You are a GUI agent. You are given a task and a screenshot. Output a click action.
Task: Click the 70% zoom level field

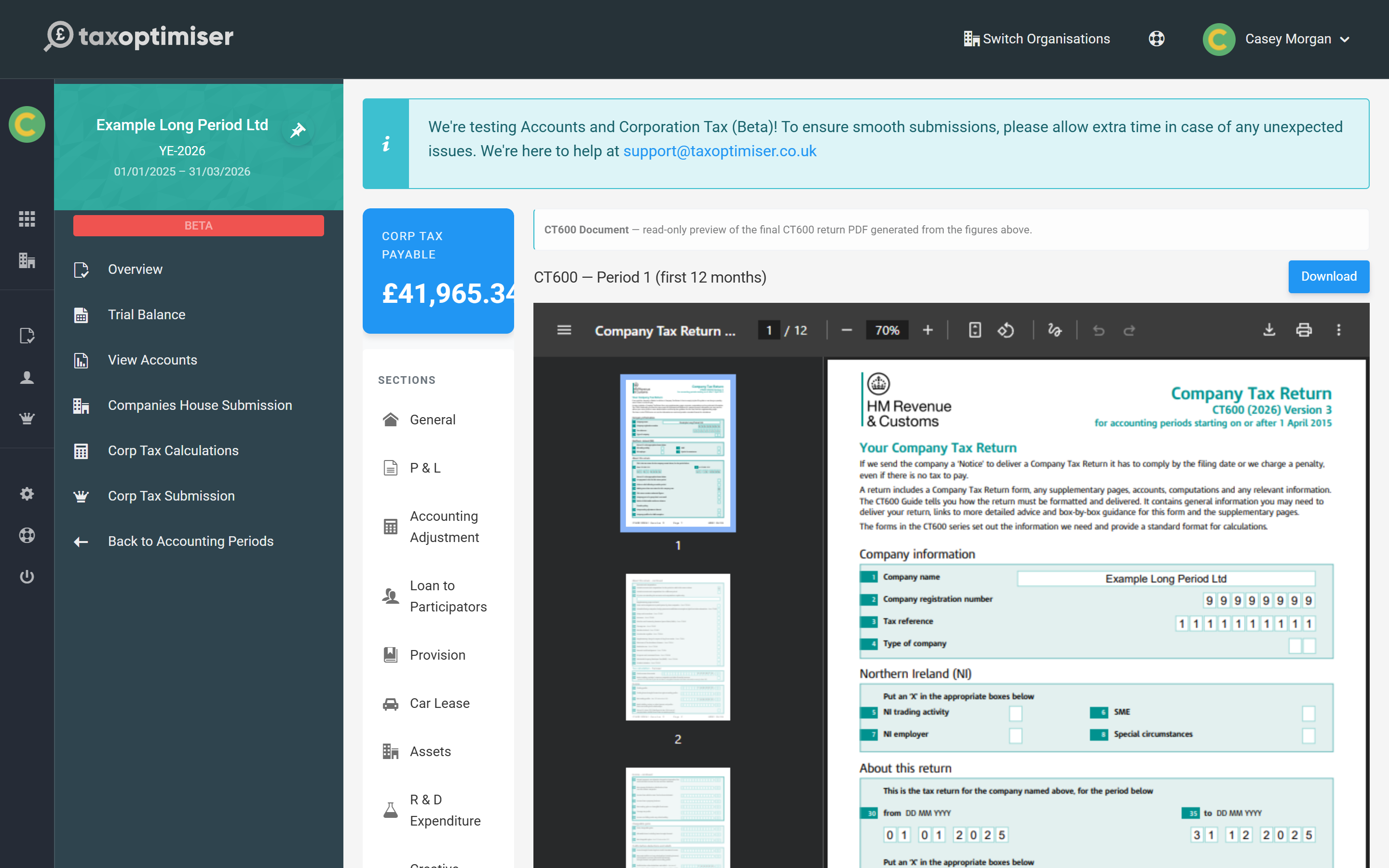[x=887, y=330]
